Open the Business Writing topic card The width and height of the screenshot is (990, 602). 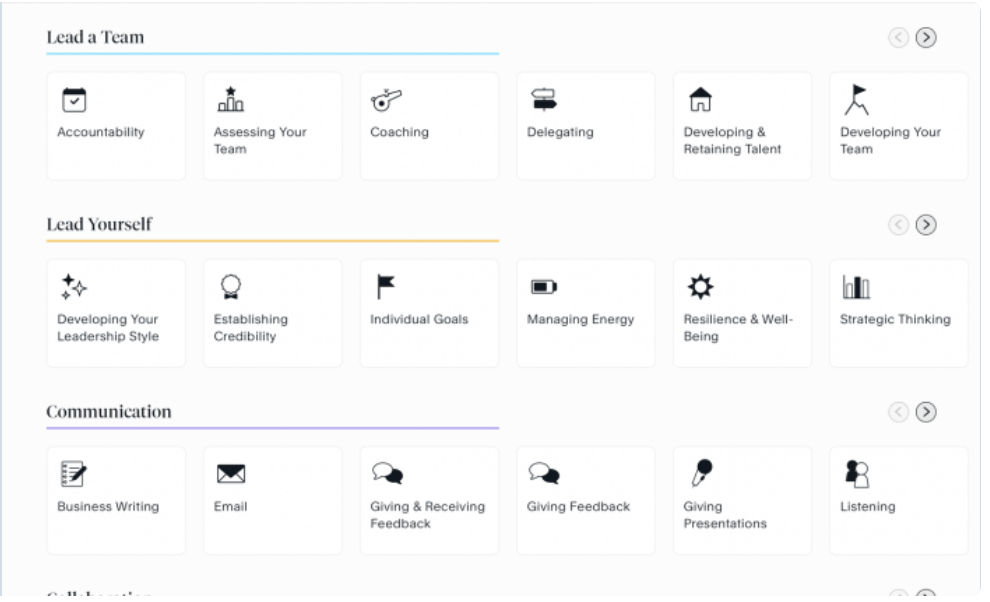pyautogui.click(x=116, y=500)
